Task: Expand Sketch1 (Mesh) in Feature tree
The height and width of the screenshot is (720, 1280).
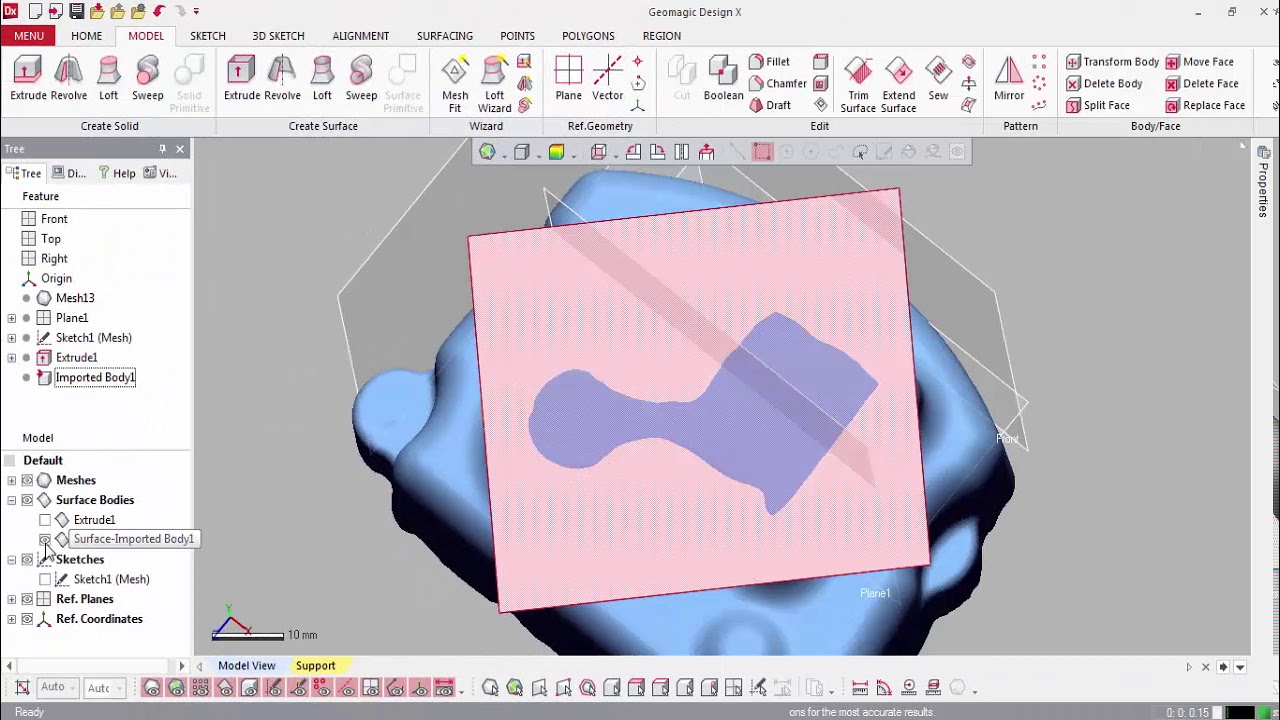Action: [11, 338]
